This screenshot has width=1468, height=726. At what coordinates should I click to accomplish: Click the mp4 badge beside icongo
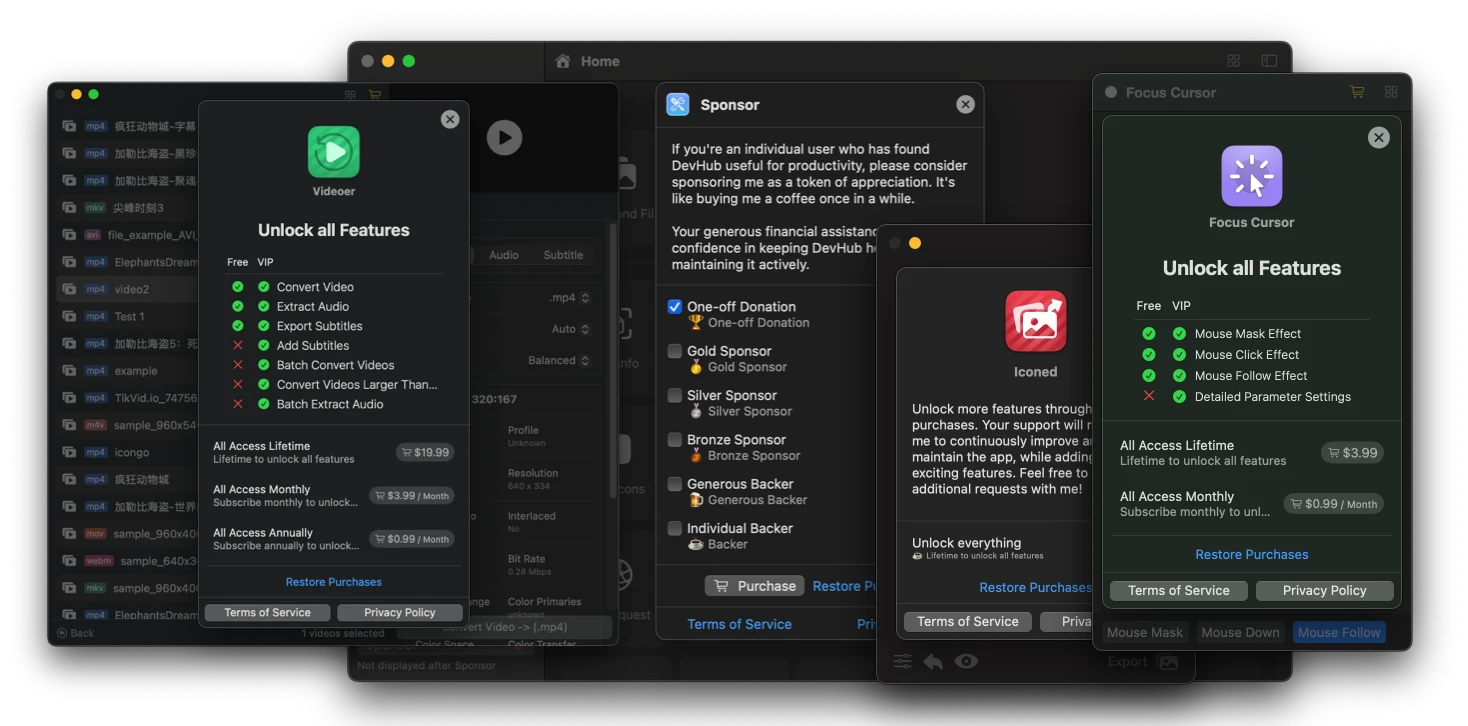(95, 452)
